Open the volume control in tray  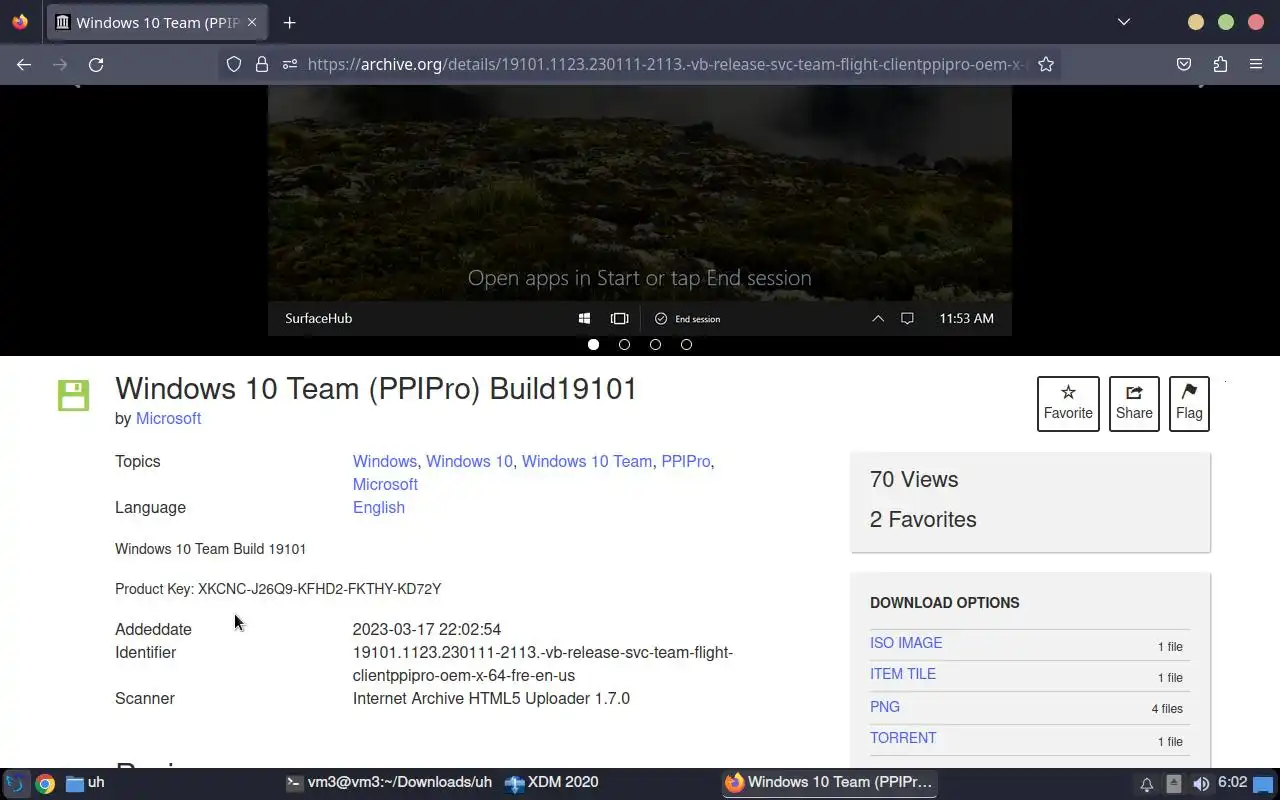pos(1201,784)
